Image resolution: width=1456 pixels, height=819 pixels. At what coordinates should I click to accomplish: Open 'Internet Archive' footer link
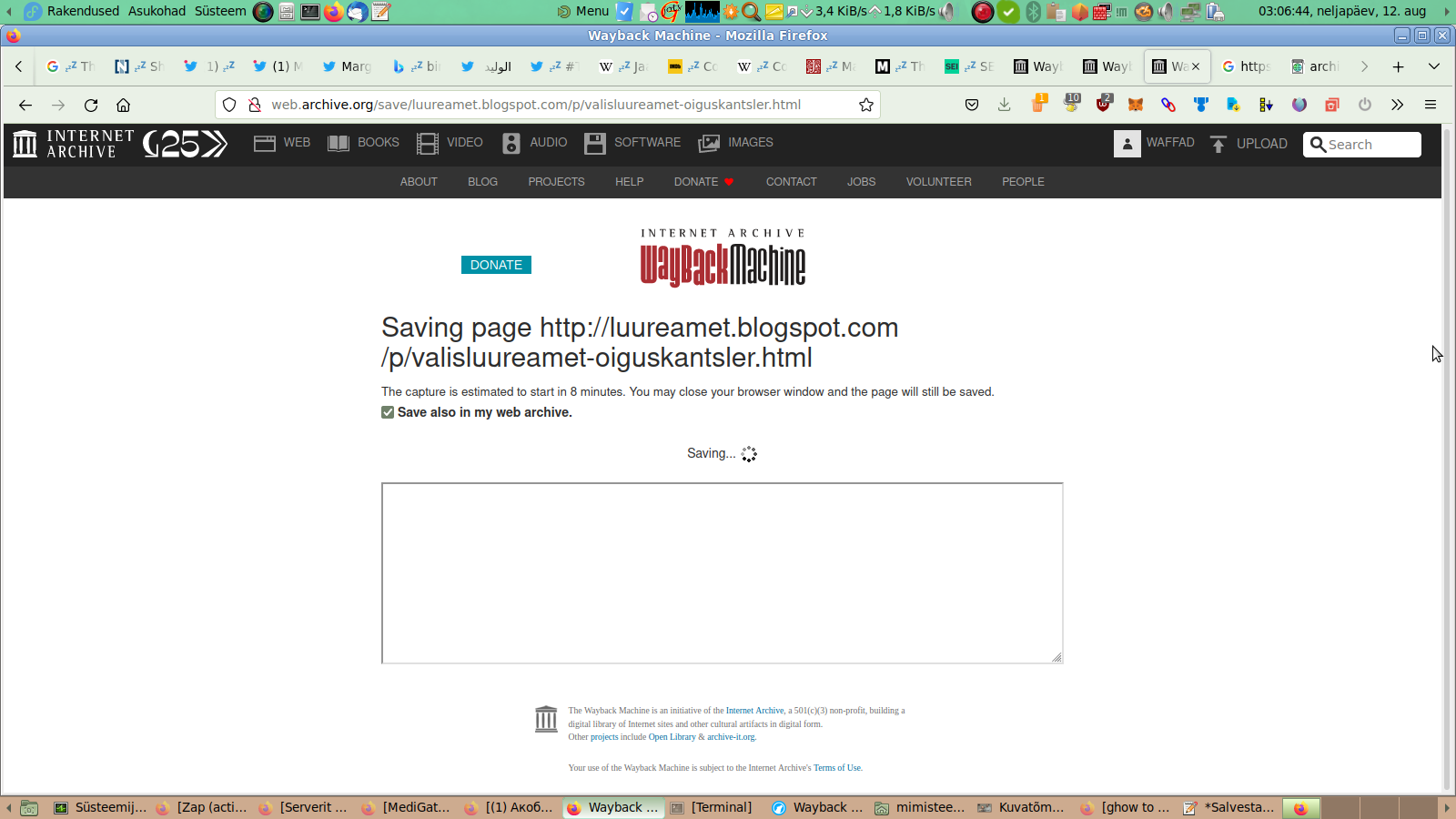tap(754, 711)
